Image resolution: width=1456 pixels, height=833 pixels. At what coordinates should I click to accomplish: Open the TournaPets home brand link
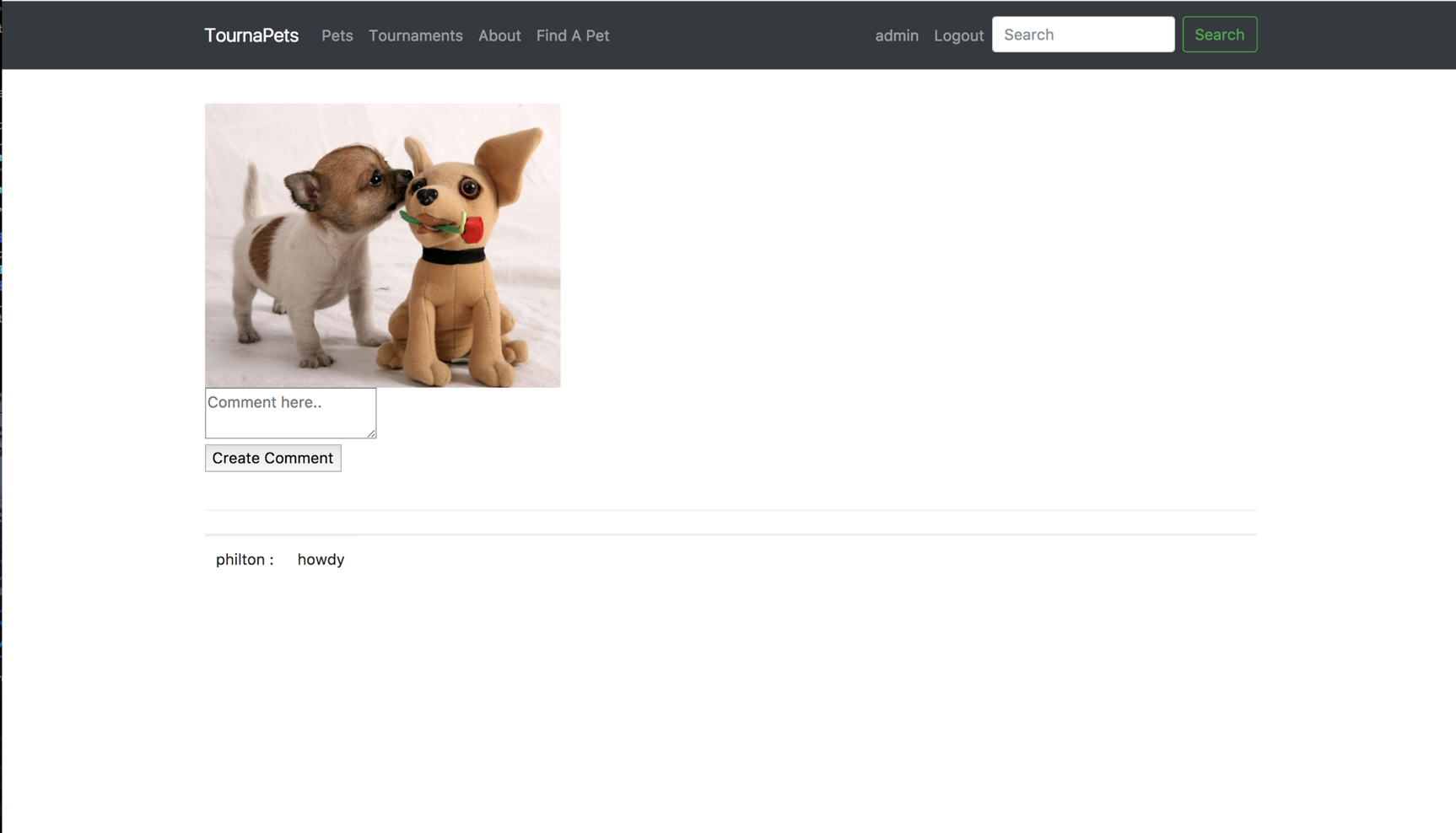tap(251, 35)
